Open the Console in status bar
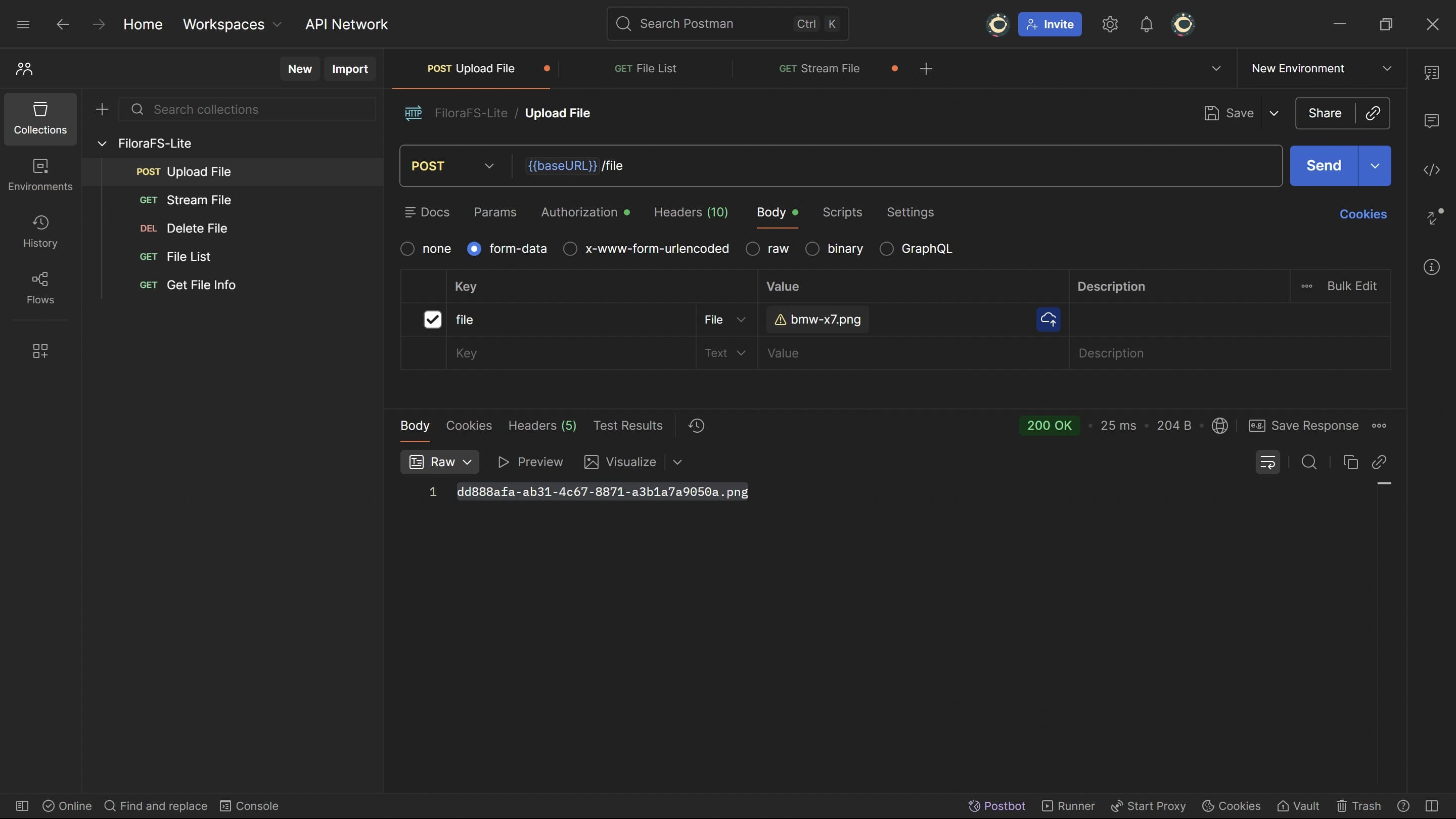 pos(249,806)
